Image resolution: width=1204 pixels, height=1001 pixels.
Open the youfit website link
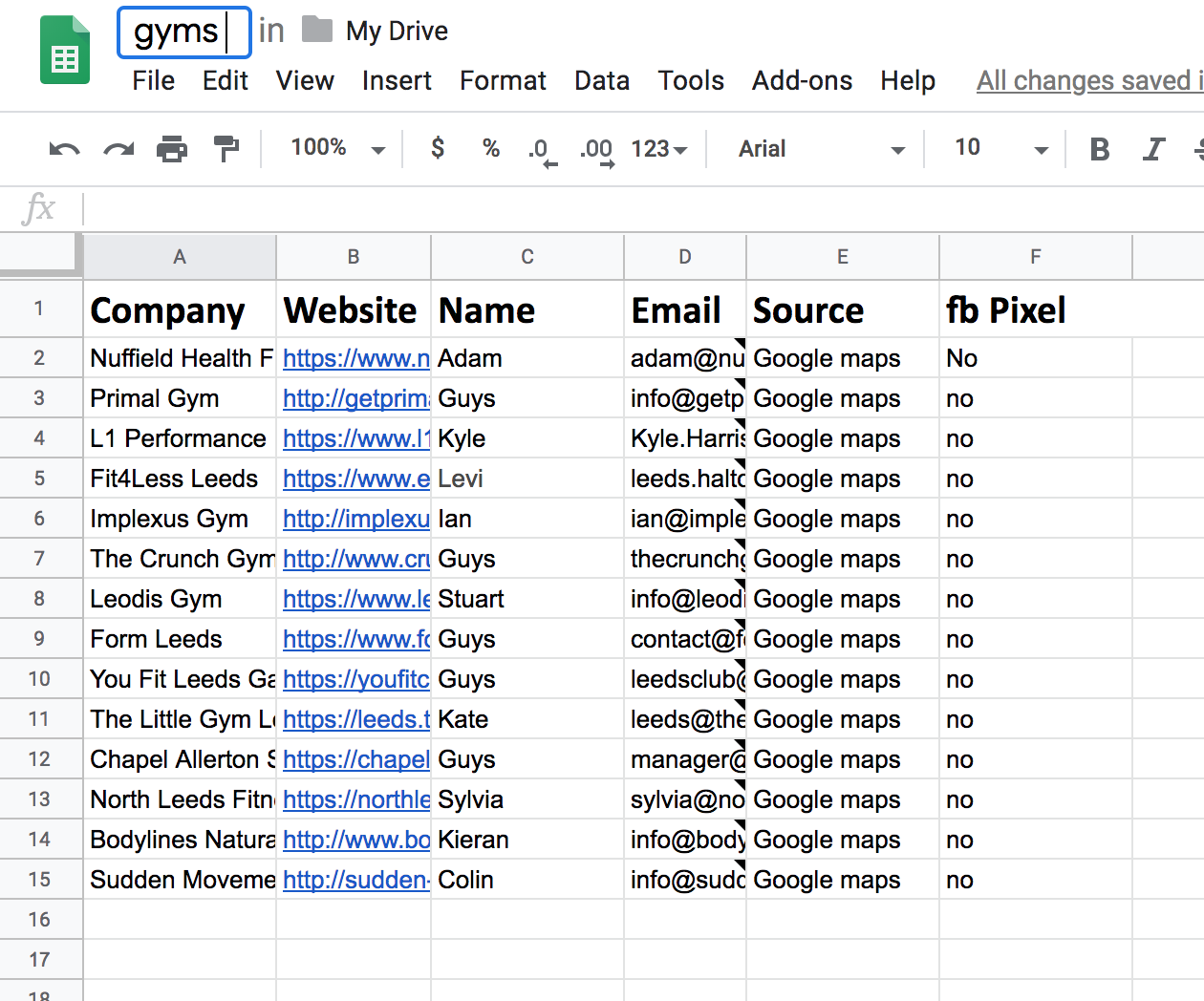pos(356,679)
